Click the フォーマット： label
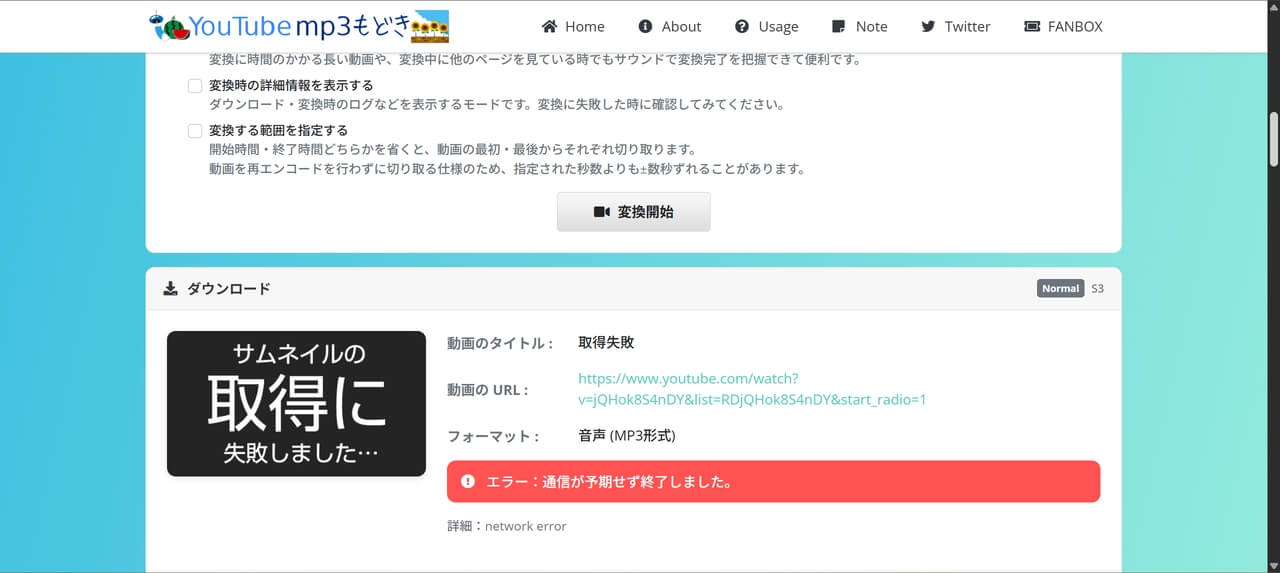Image resolution: width=1280 pixels, height=573 pixels. click(x=493, y=437)
